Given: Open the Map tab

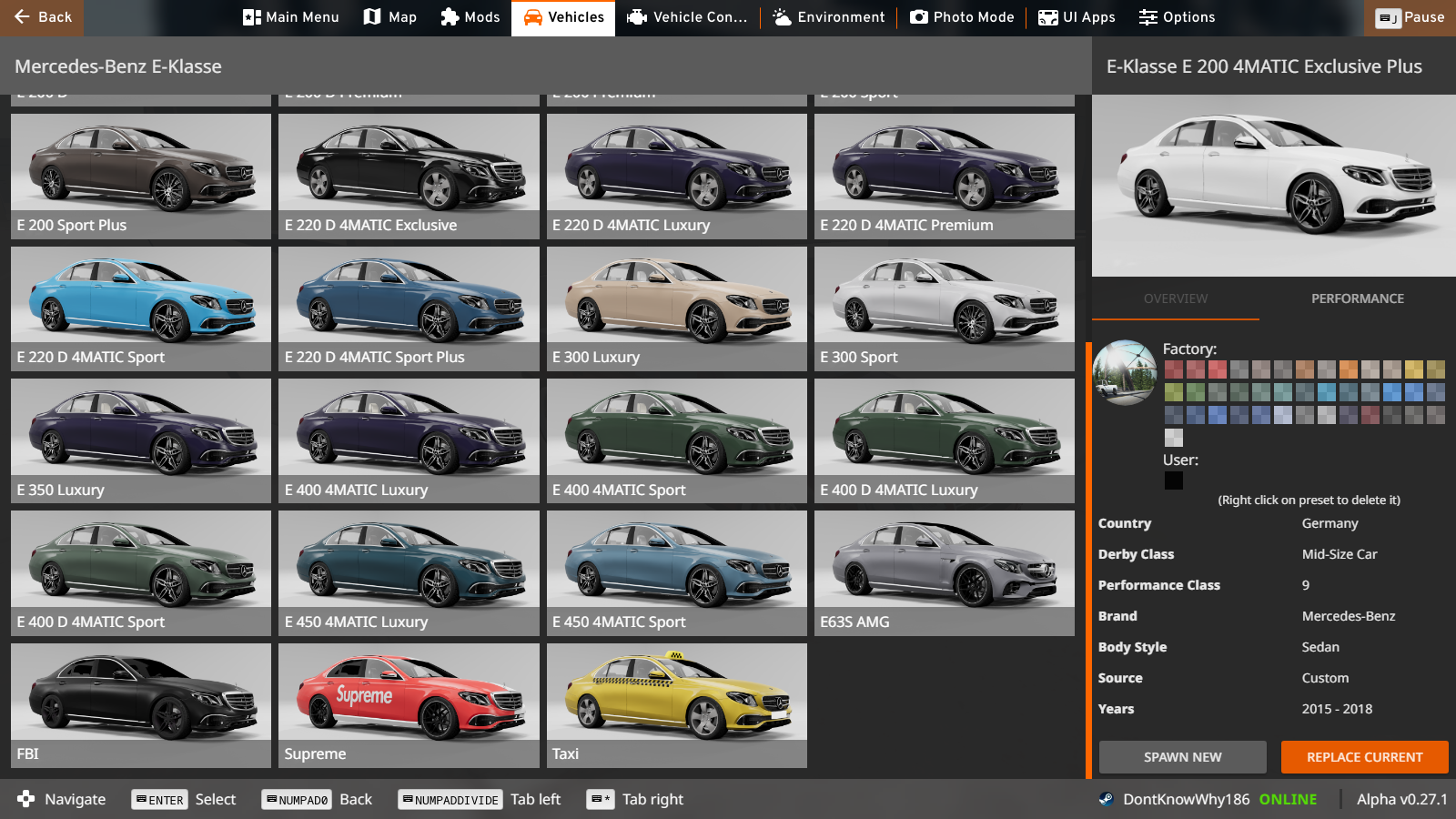Looking at the screenshot, I should [x=390, y=17].
